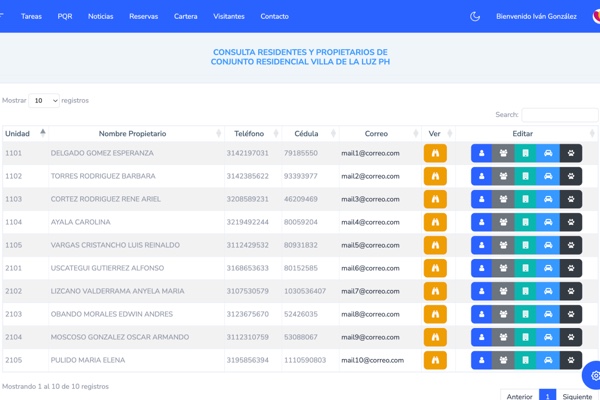View details for unit 1101 (binoculars)

tap(435, 153)
